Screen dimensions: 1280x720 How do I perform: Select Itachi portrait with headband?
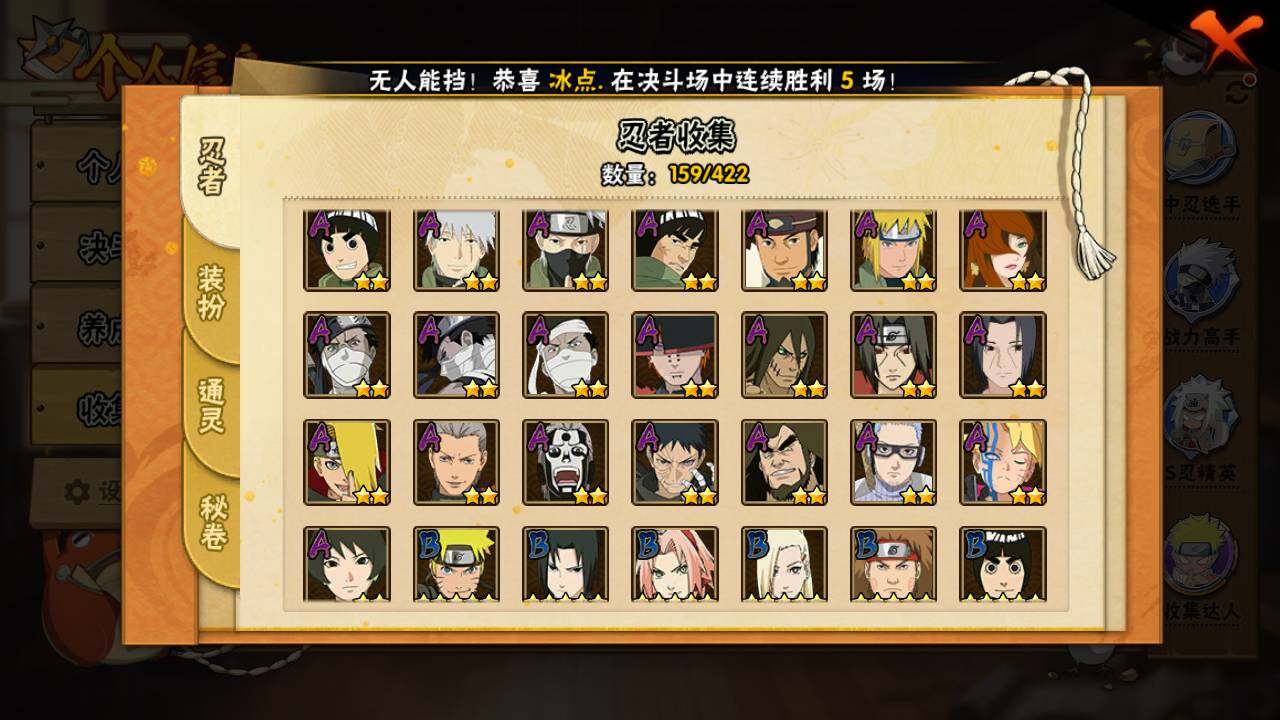[x=893, y=355]
